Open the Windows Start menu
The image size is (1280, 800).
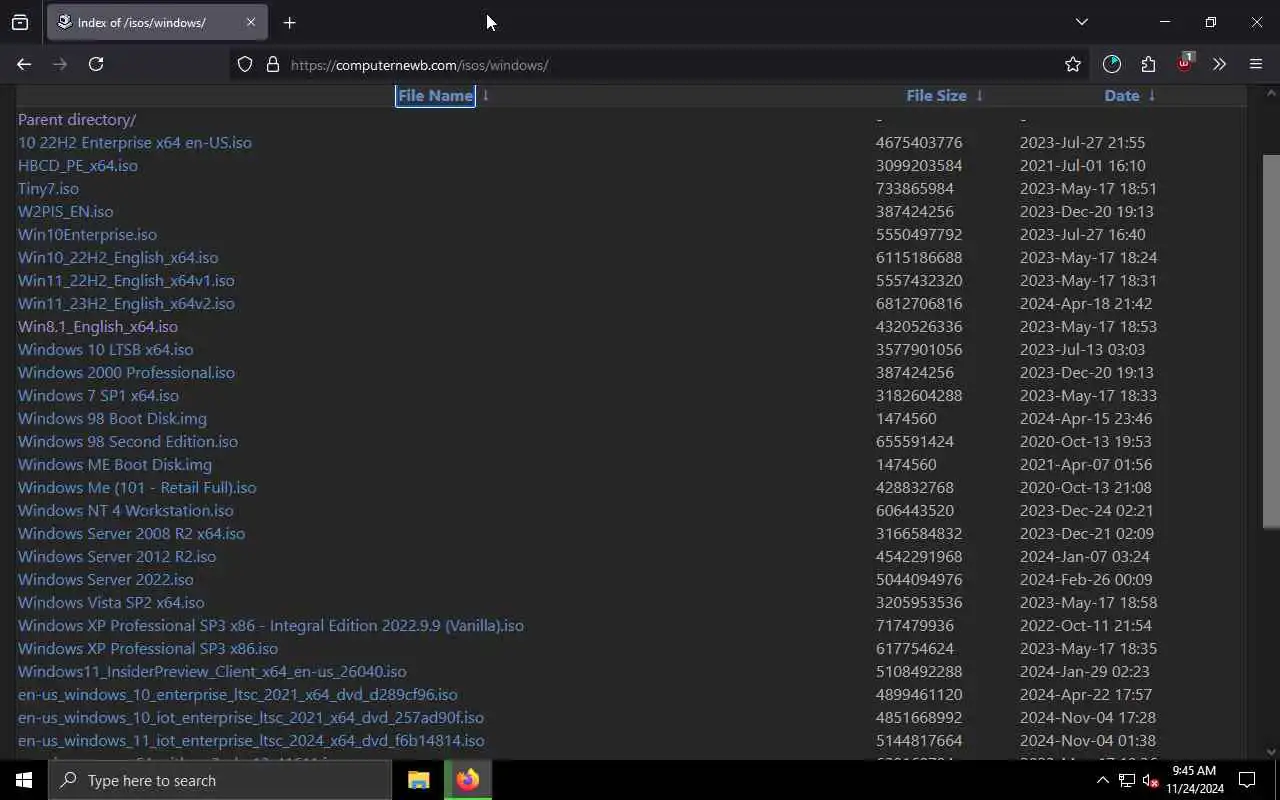(24, 780)
